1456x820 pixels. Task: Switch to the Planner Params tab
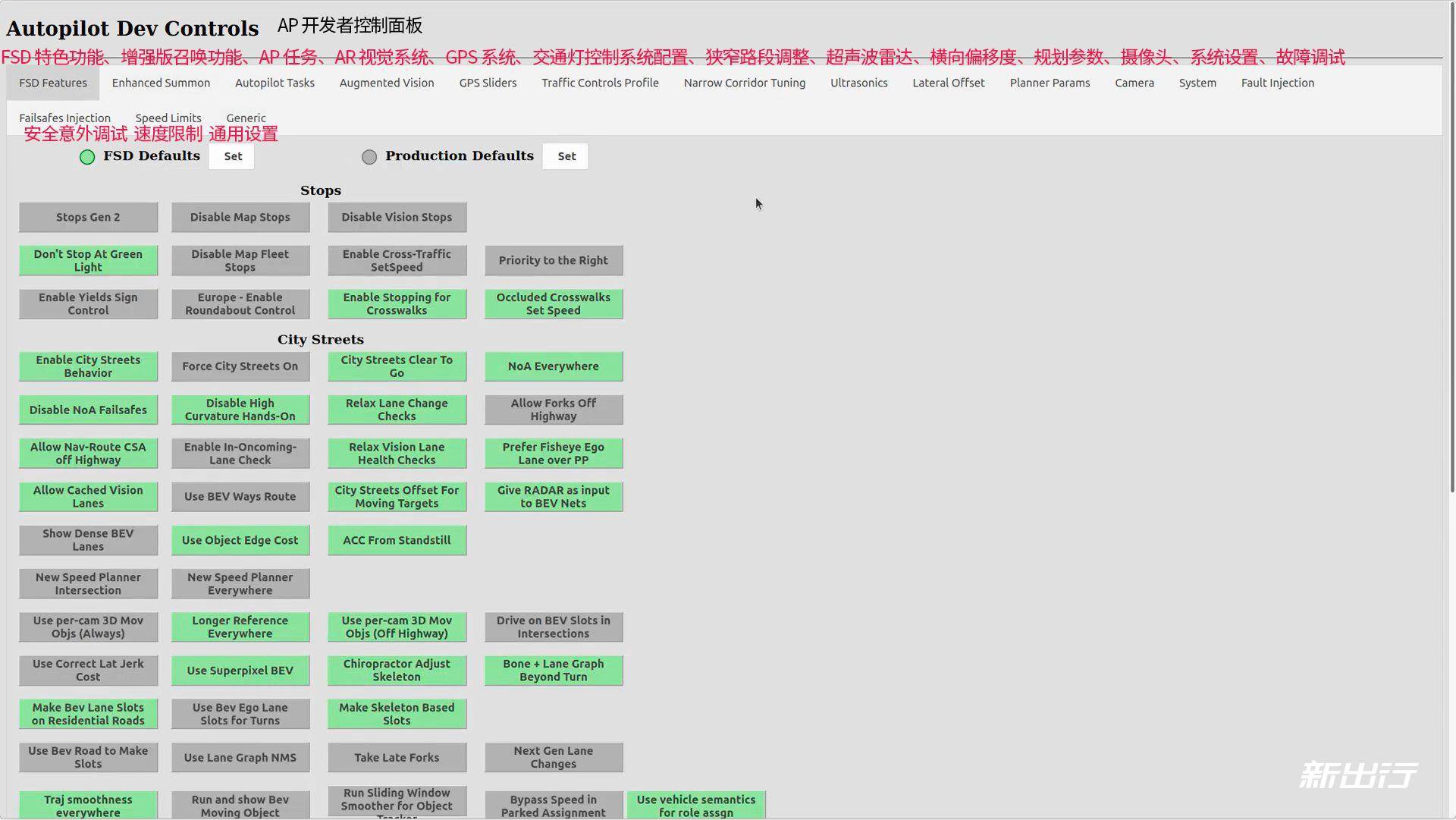(1050, 83)
